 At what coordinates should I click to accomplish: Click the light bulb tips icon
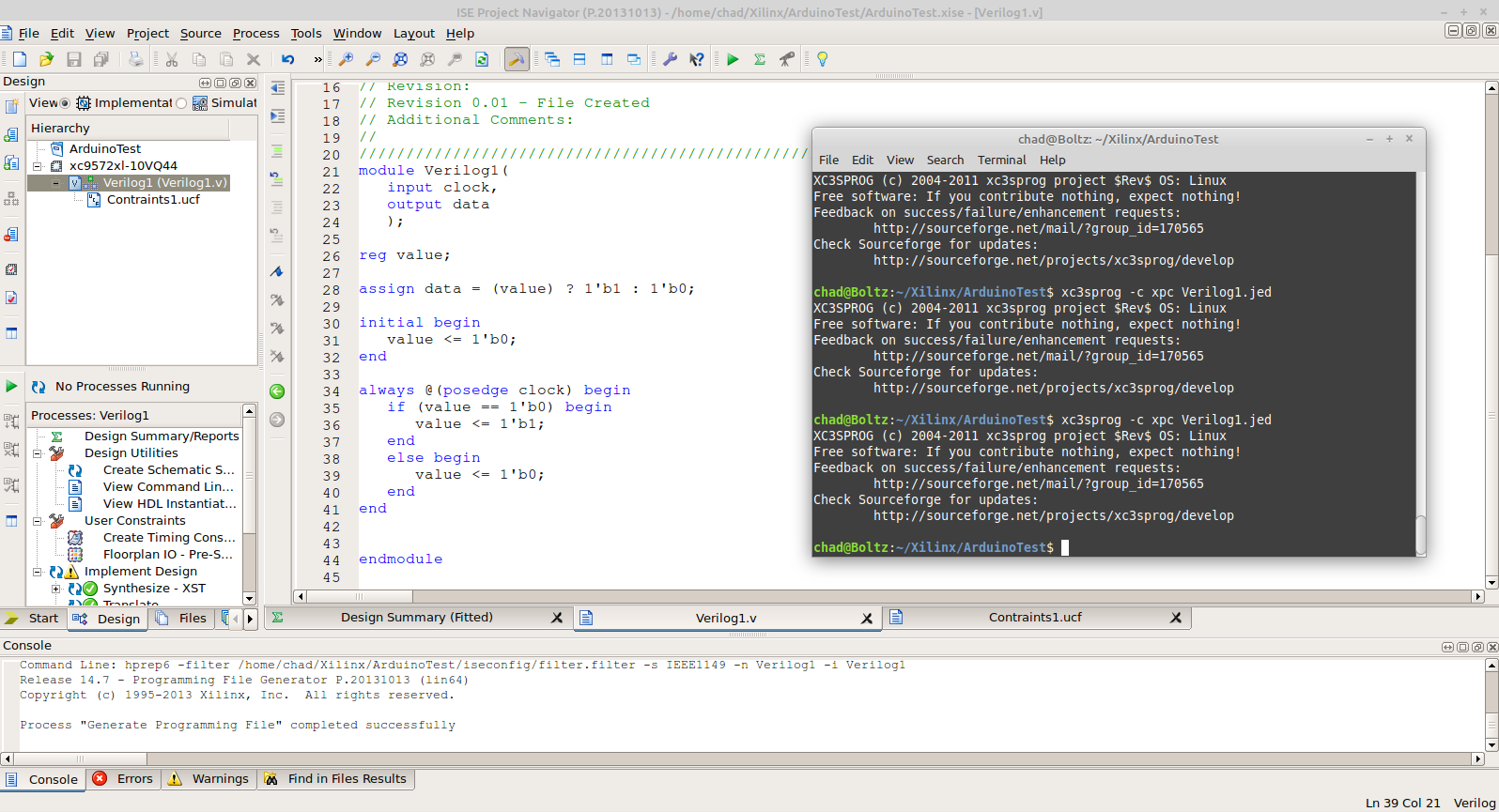pyautogui.click(x=823, y=59)
